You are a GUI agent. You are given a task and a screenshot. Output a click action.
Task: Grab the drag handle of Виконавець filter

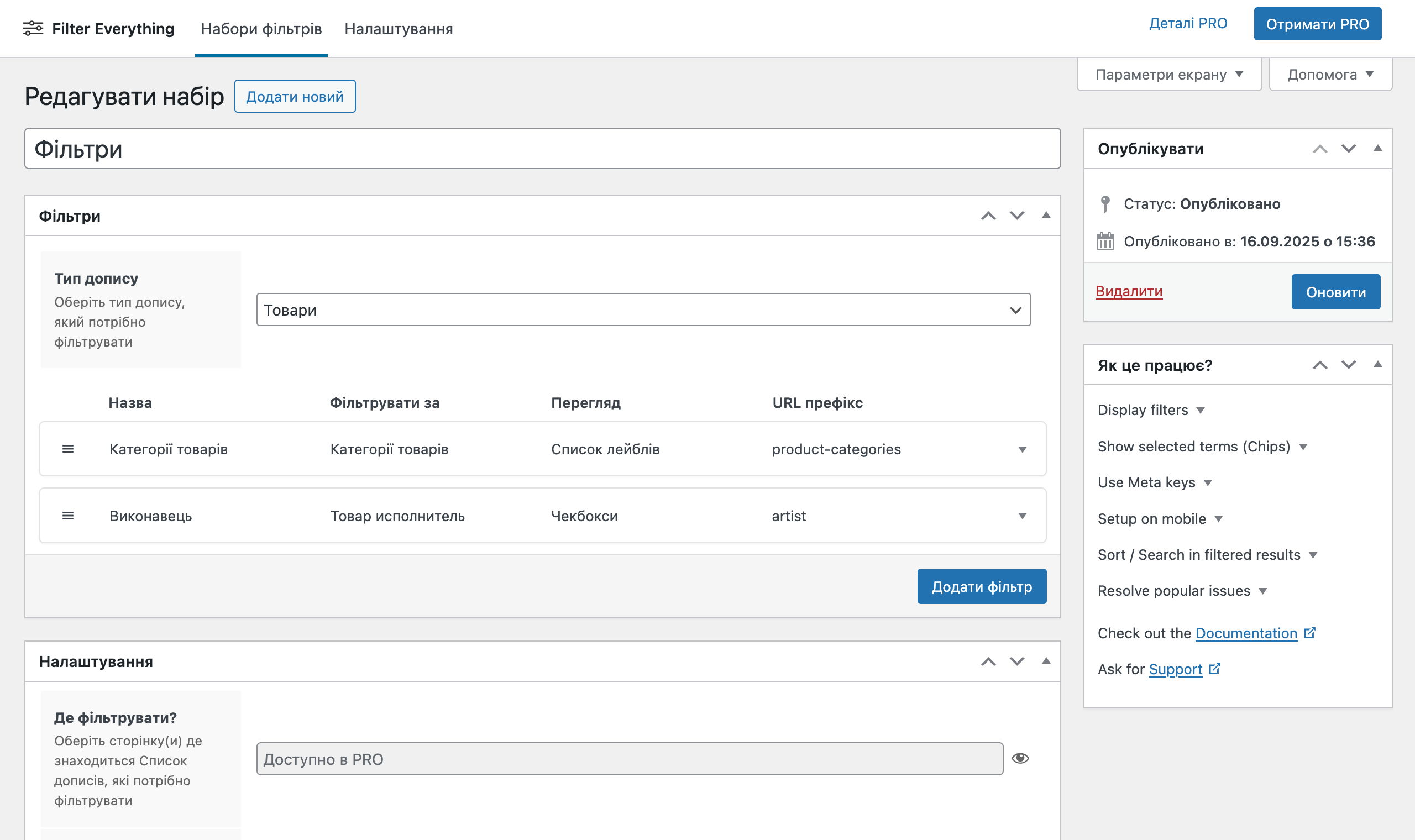click(68, 516)
